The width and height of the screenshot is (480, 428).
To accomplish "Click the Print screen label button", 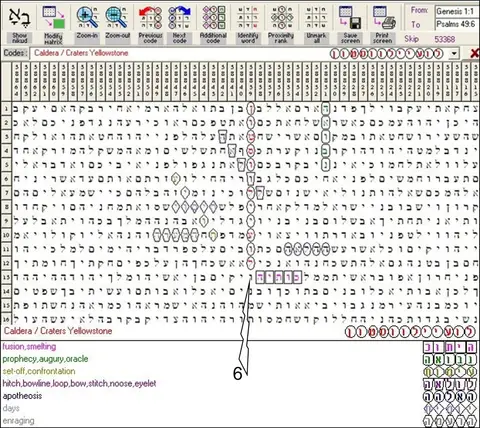I will [x=383, y=38].
